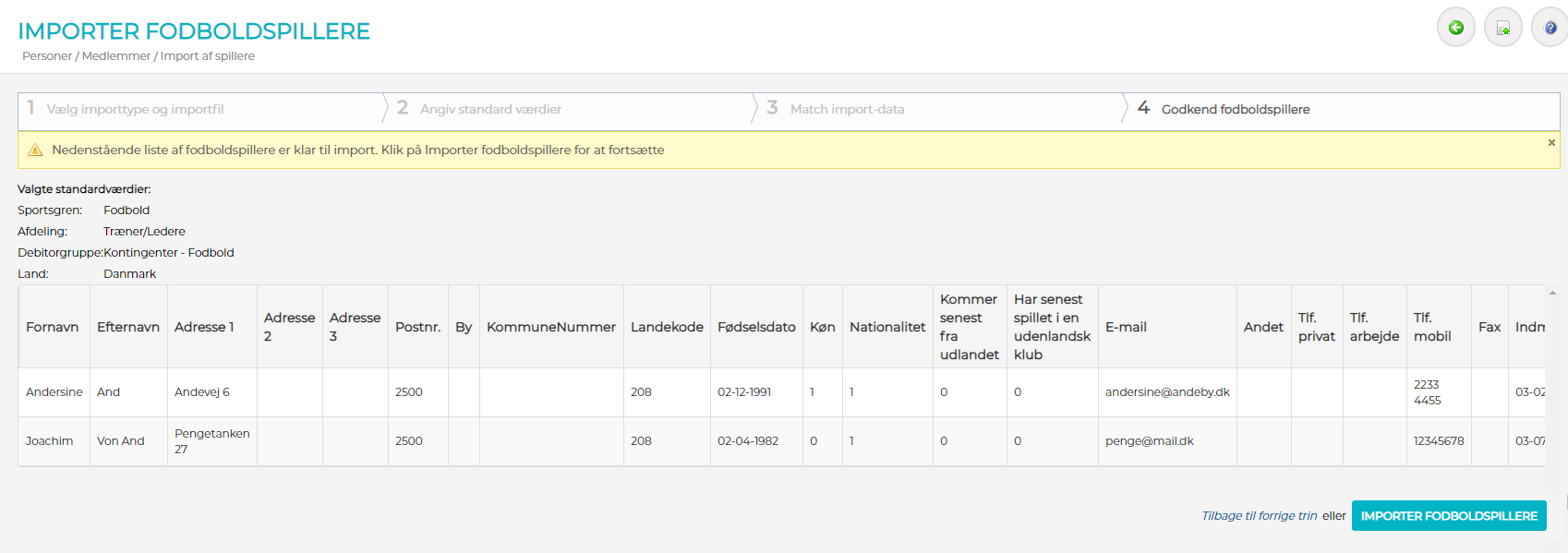Open the Medlemmer breadcrumb link
Image resolution: width=1568 pixels, height=553 pixels.
pos(116,56)
